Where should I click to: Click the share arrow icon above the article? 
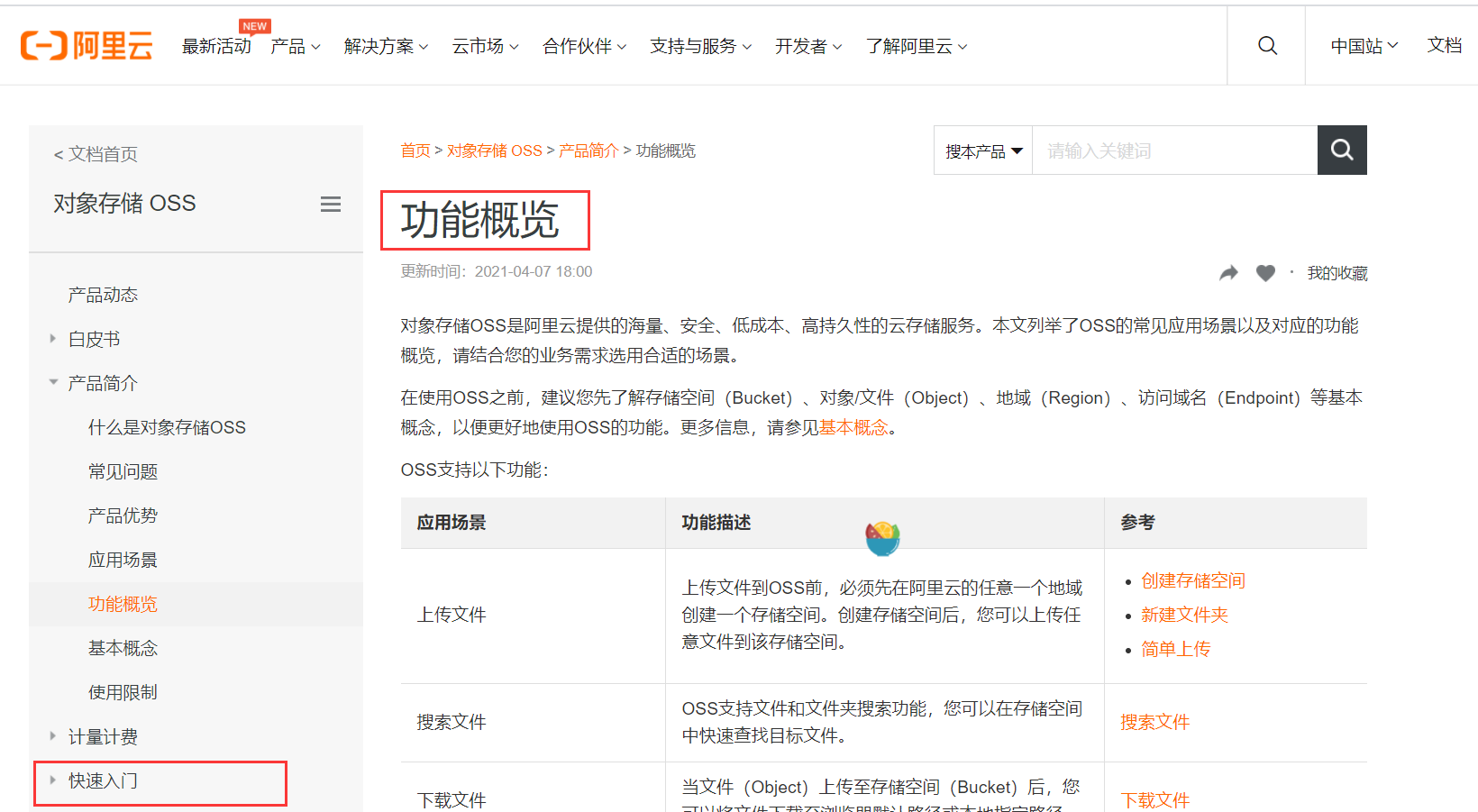pyautogui.click(x=1228, y=272)
